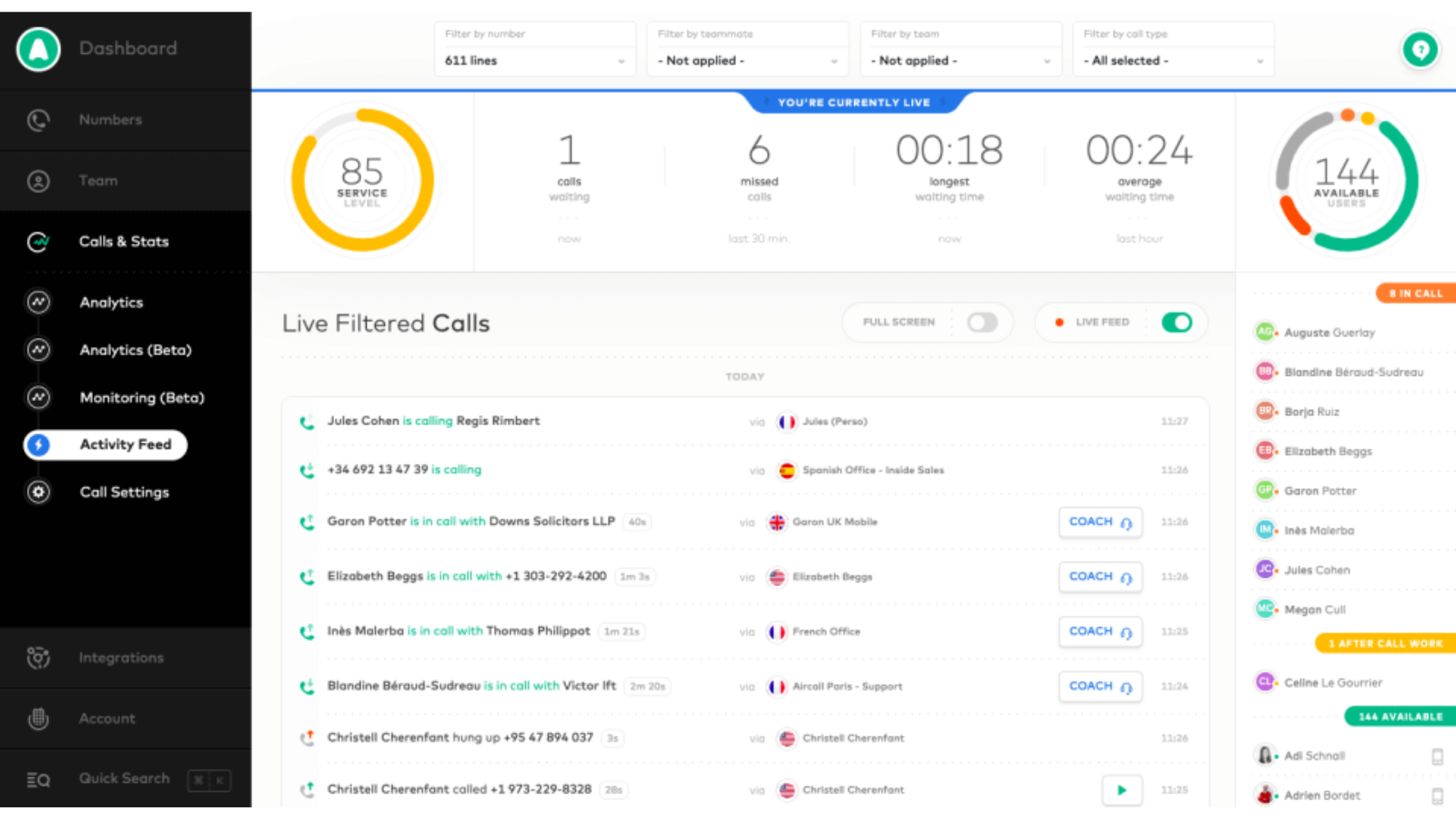Click the Team person icon

click(x=39, y=181)
